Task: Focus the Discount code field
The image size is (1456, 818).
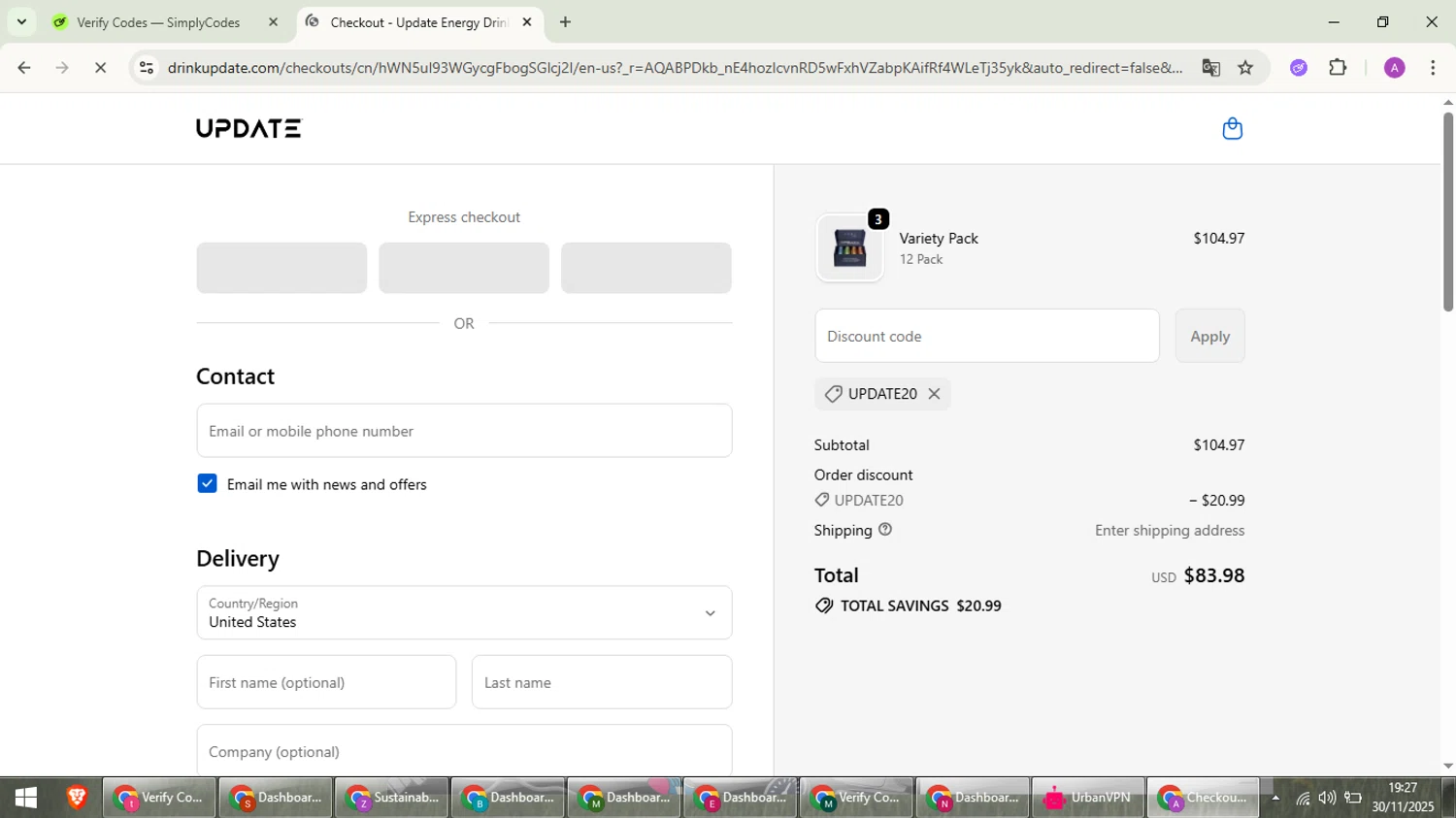Action: point(987,336)
